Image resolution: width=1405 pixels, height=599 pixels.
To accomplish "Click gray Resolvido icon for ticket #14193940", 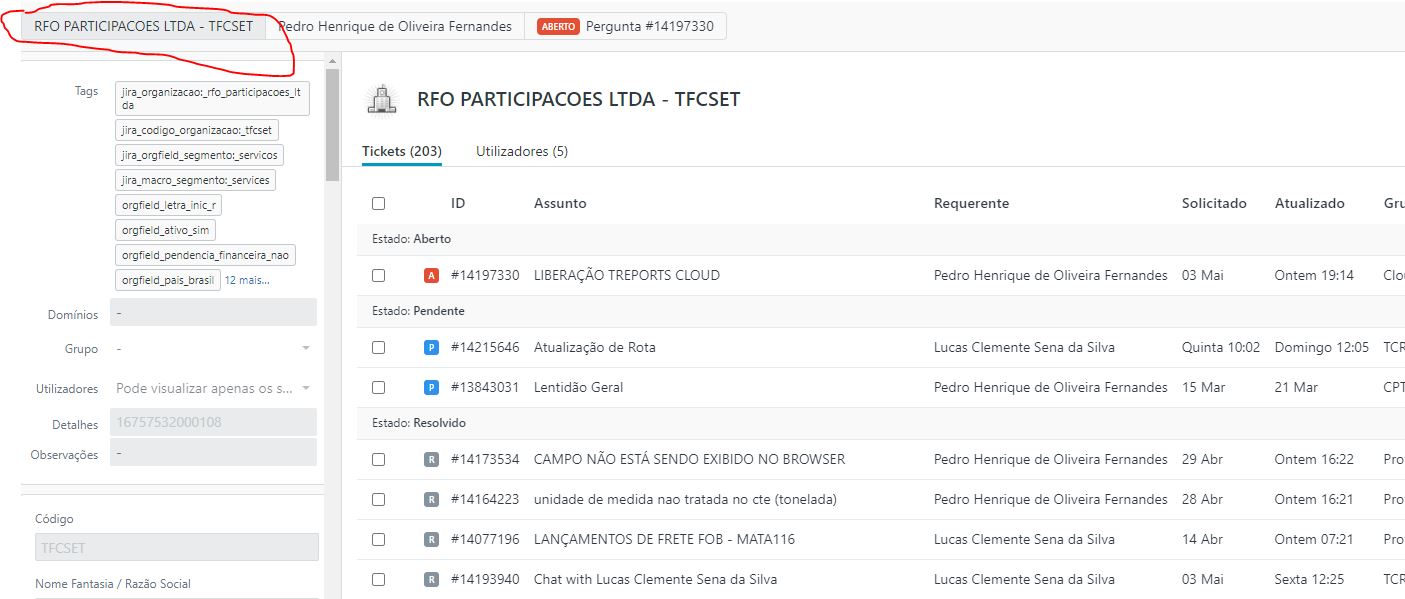I will point(431,579).
